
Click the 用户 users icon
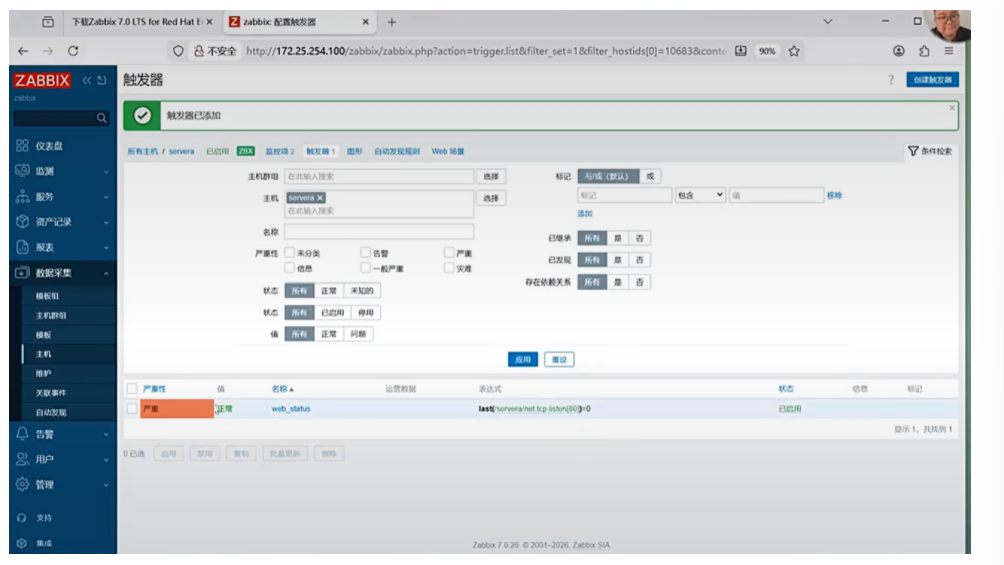click(x=22, y=459)
